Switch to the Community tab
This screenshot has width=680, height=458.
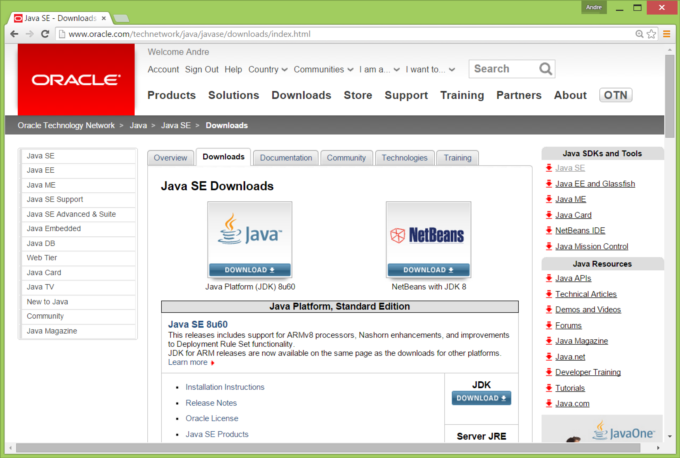tap(347, 158)
